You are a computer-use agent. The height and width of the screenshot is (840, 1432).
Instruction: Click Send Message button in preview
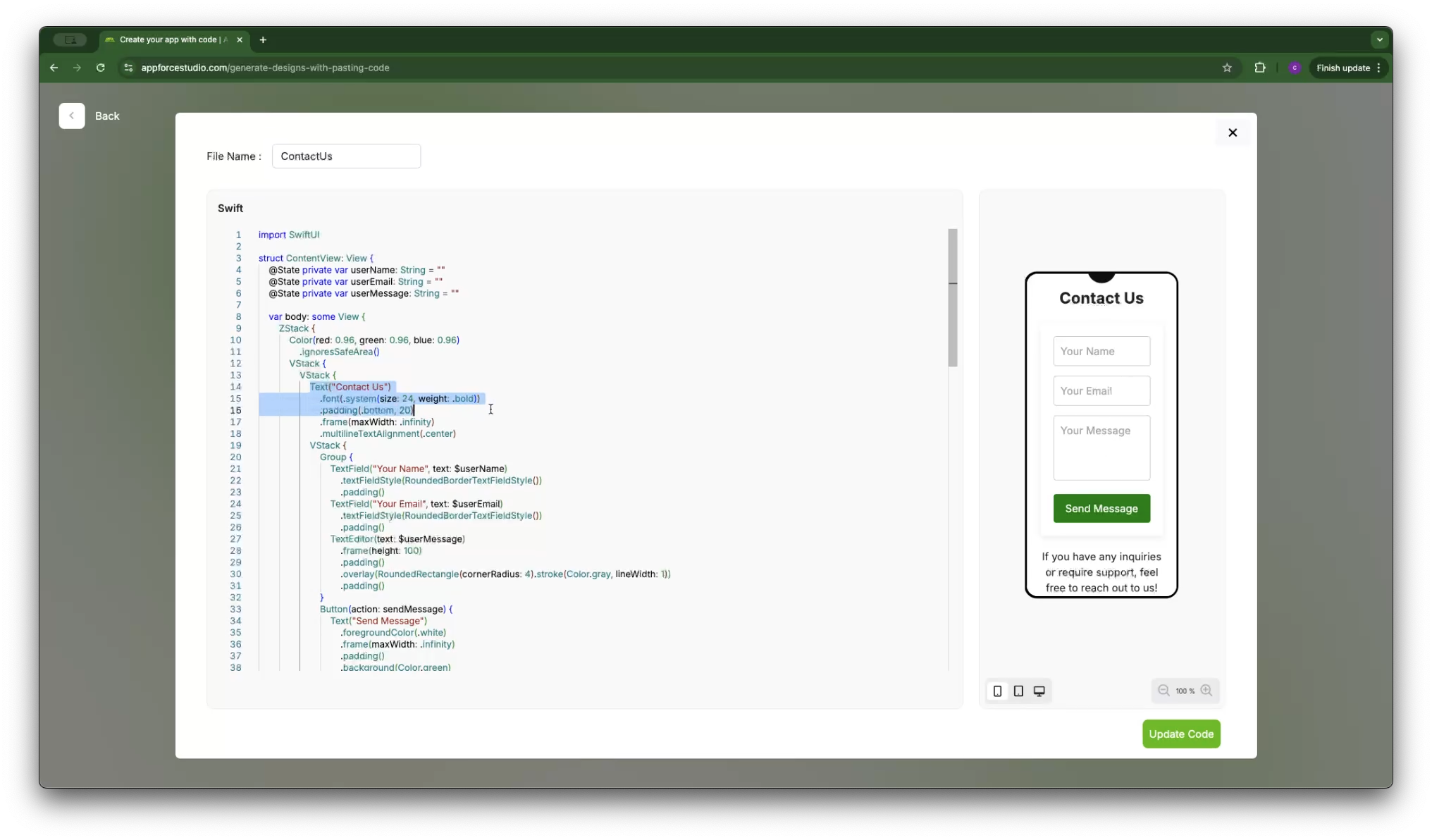(1101, 508)
